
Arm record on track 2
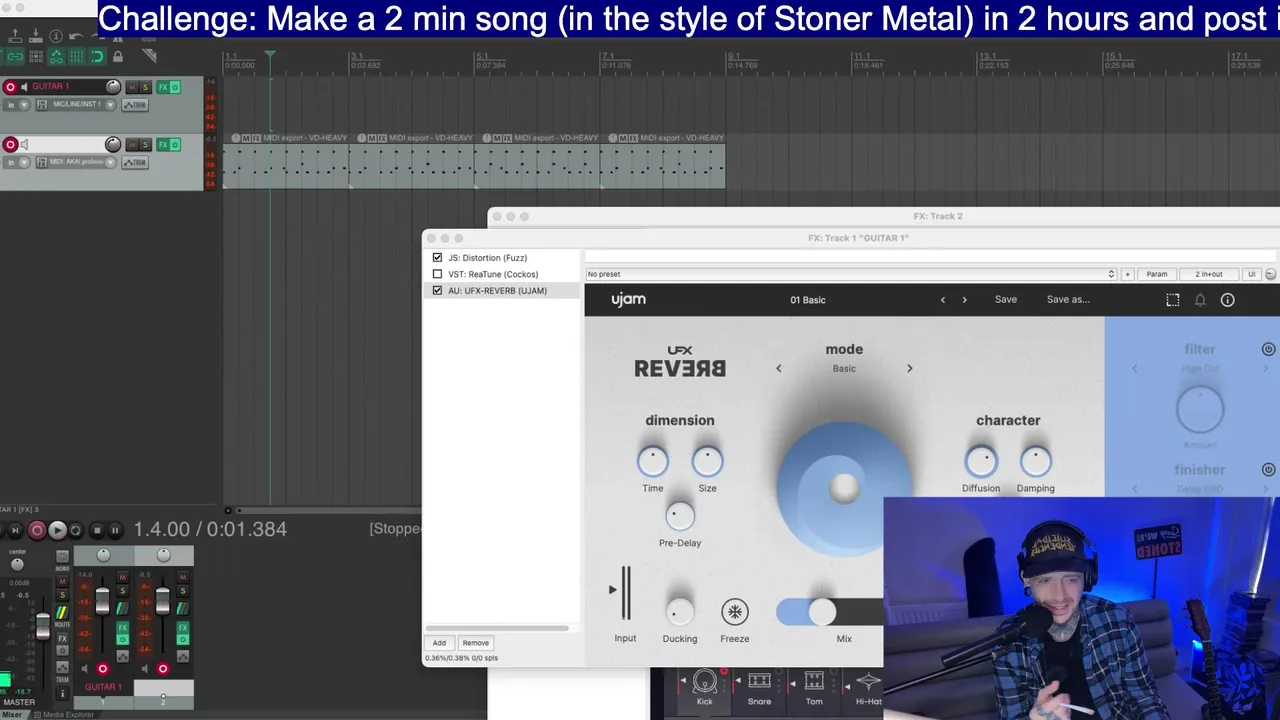point(10,145)
